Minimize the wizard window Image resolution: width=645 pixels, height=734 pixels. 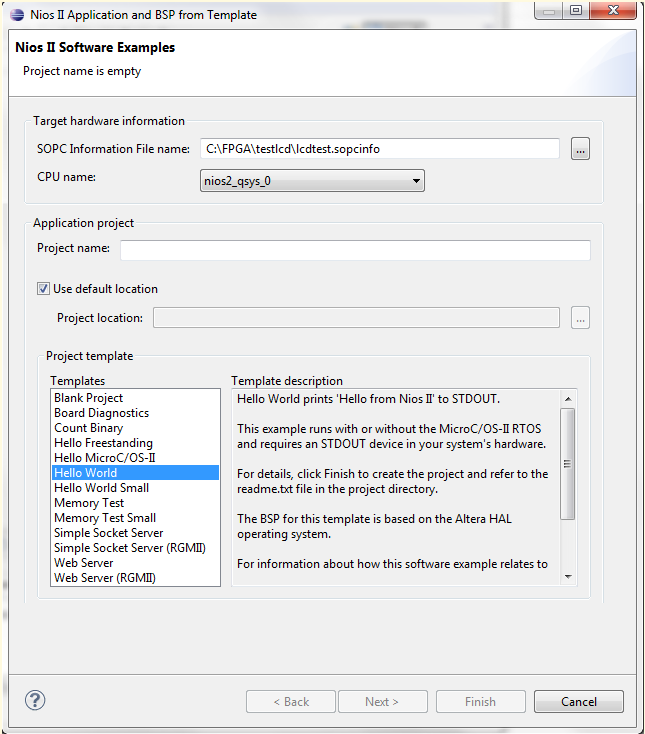tap(549, 10)
